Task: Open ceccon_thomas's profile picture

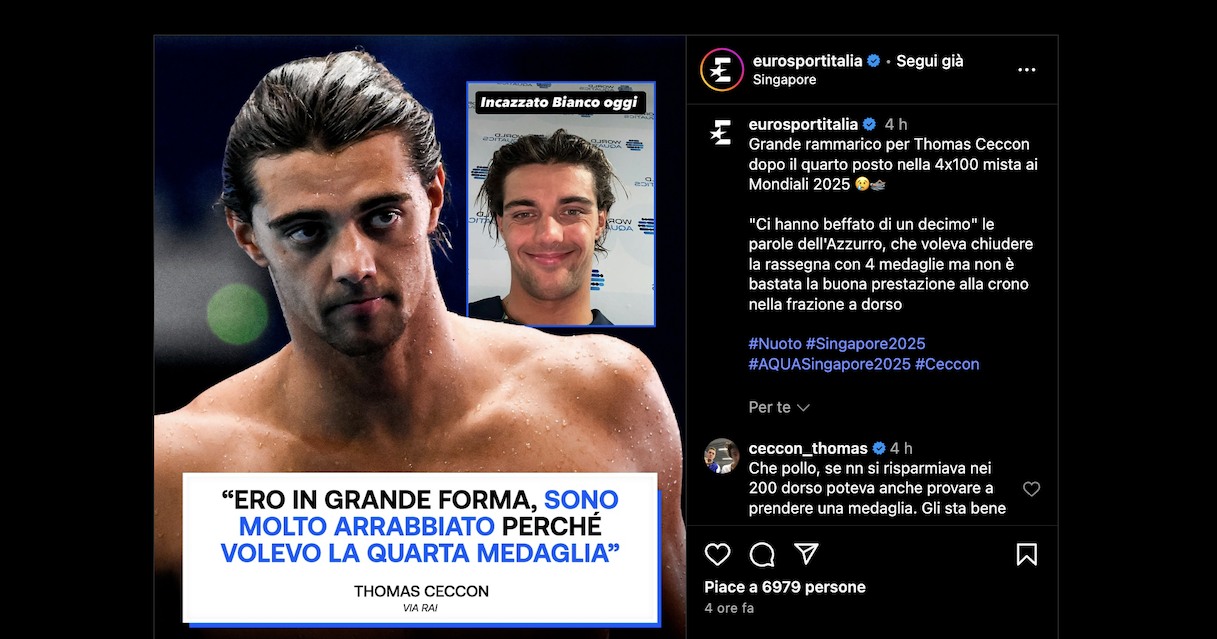Action: click(721, 456)
